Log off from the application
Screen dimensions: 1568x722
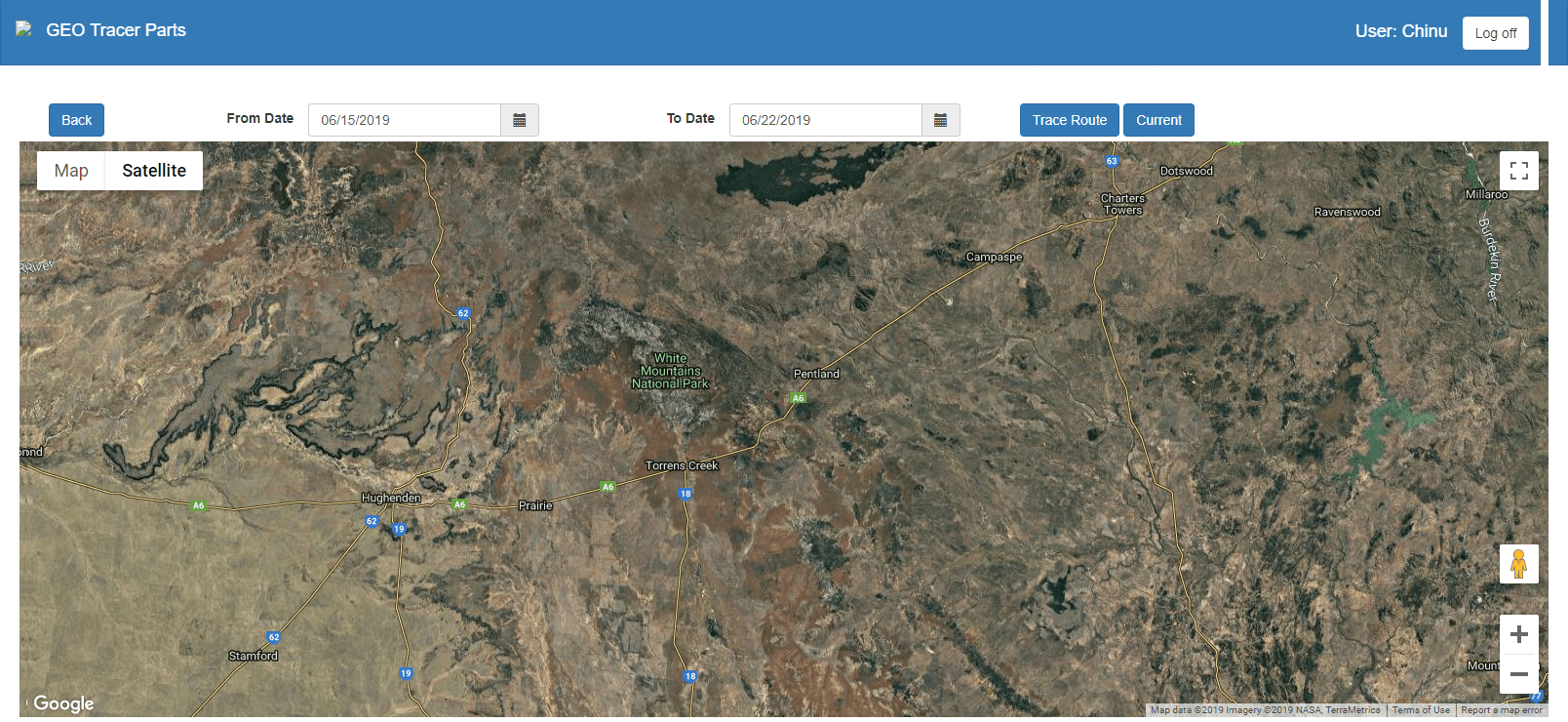click(x=1496, y=33)
